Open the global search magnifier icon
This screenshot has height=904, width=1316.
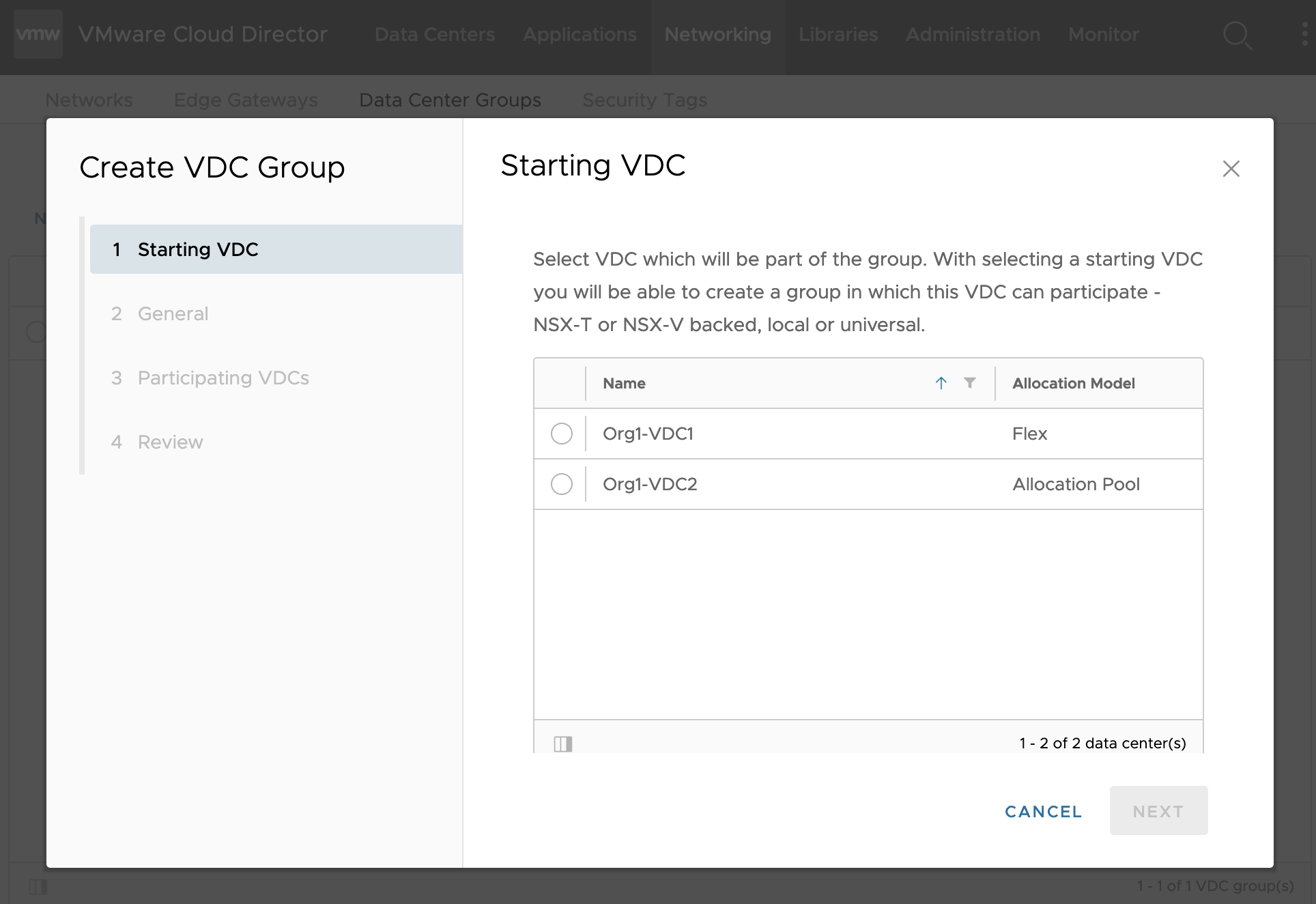tap(1236, 35)
